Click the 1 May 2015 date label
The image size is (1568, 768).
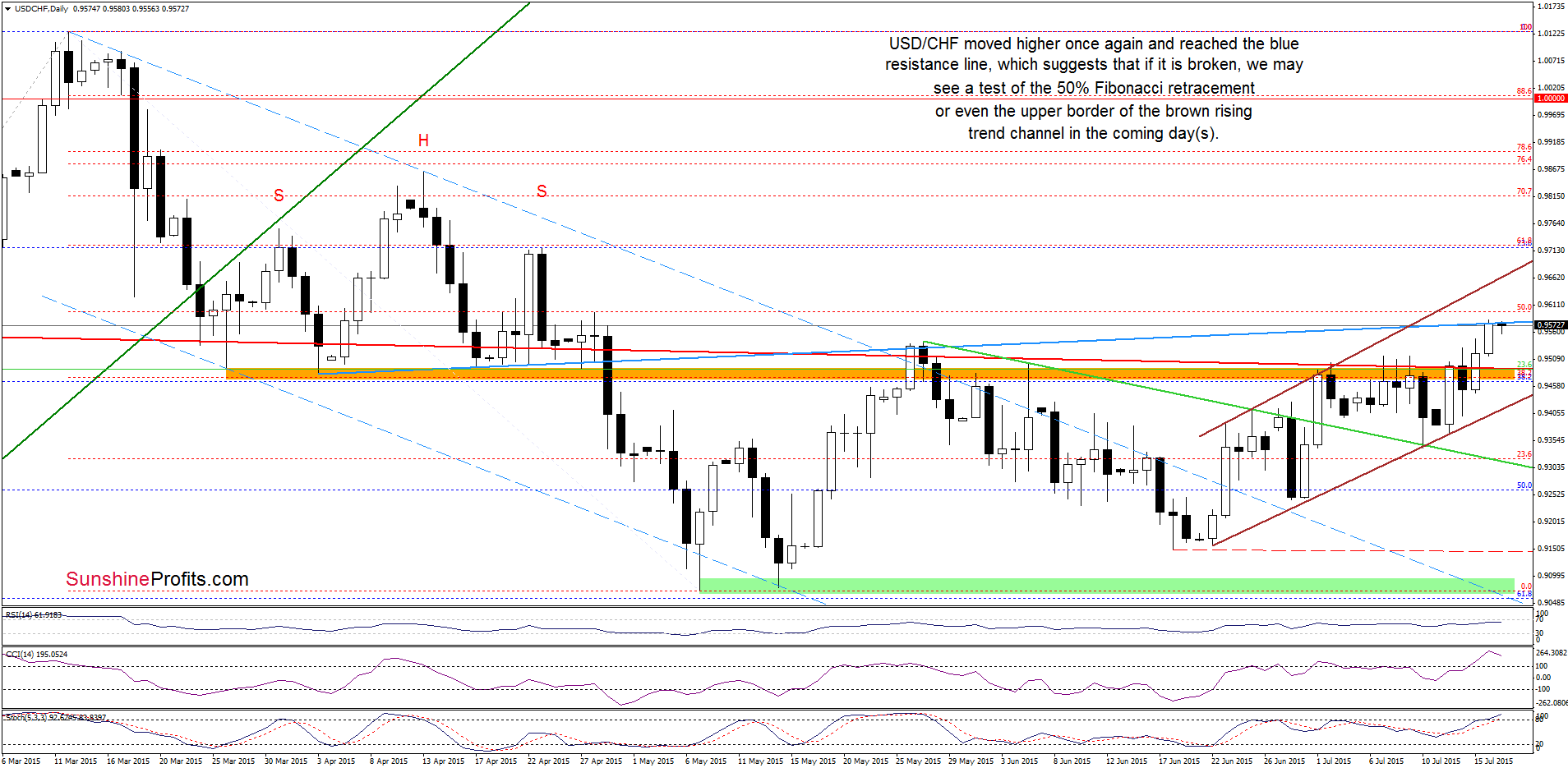653,761
